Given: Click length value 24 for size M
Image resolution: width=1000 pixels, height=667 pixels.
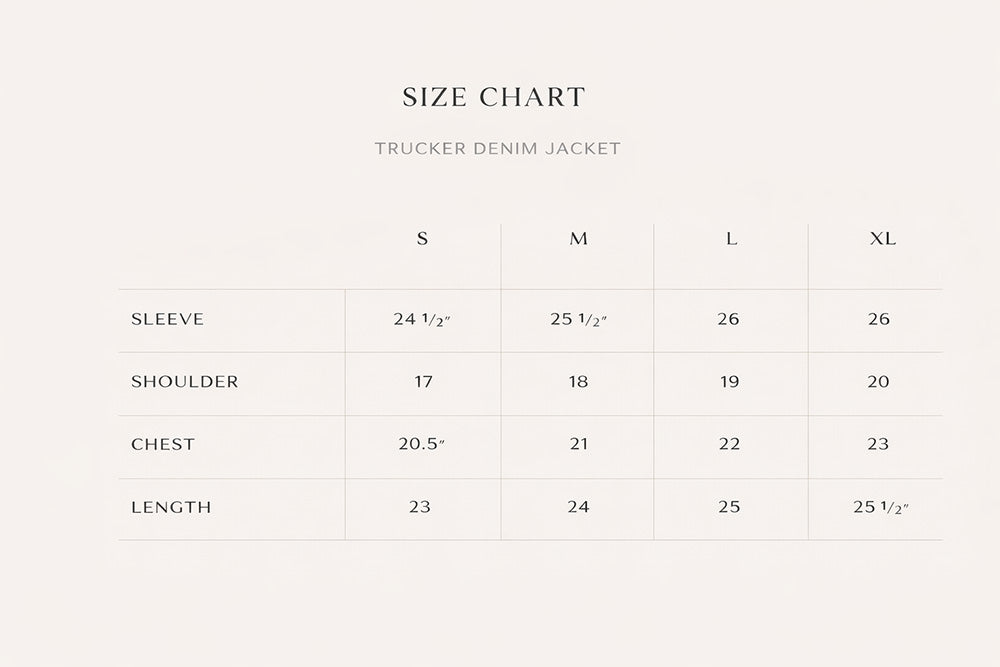Looking at the screenshot, I should pos(579,507).
